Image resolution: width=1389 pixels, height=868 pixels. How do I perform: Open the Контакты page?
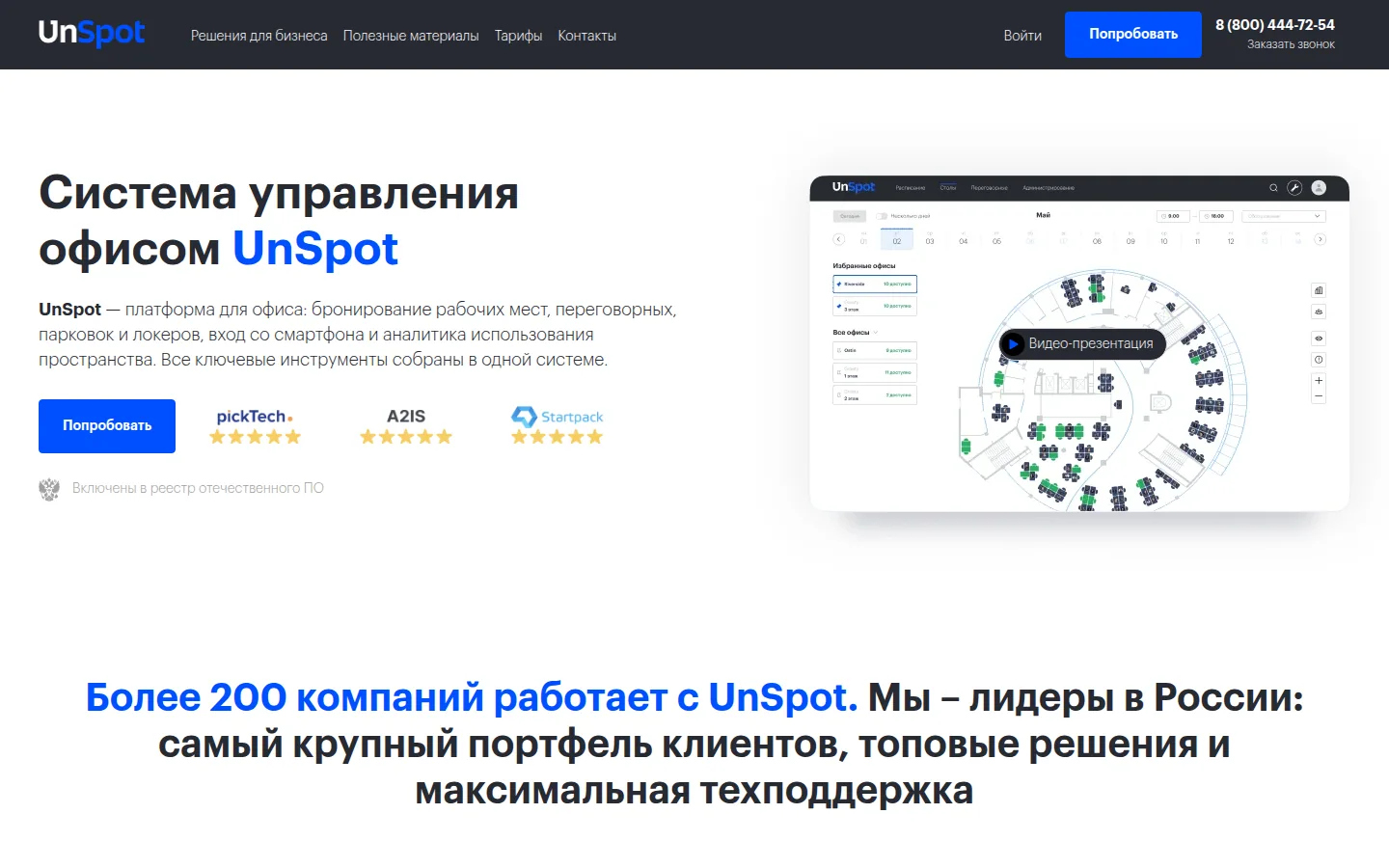(586, 36)
